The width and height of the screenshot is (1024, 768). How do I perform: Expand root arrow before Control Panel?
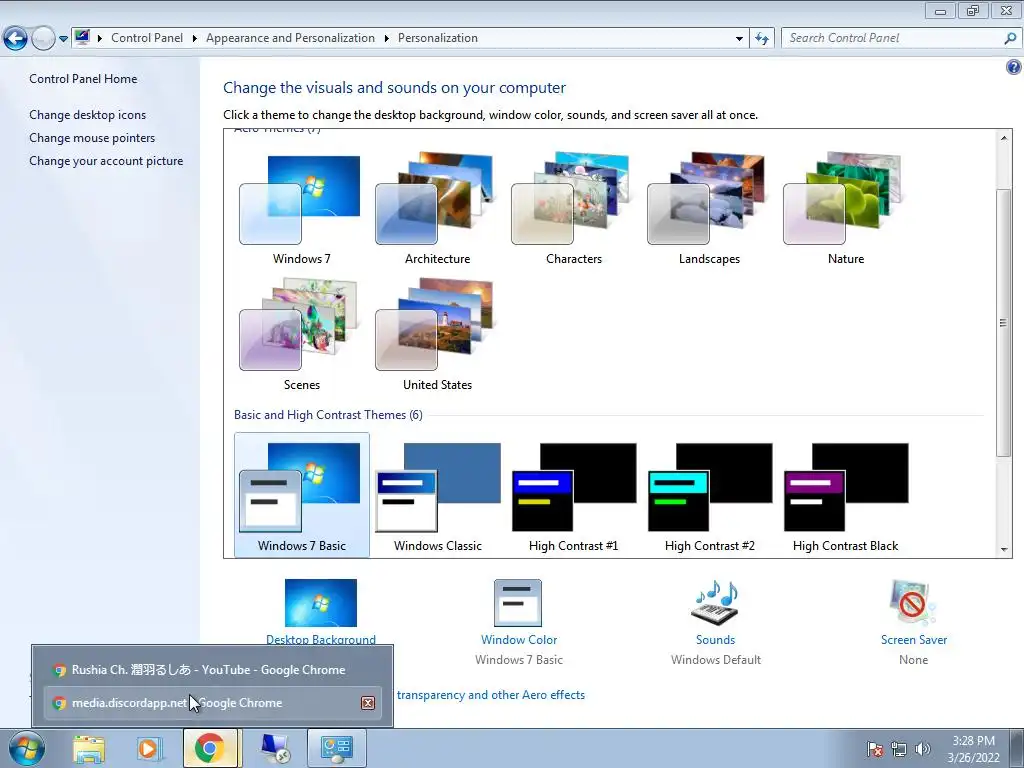[100, 38]
